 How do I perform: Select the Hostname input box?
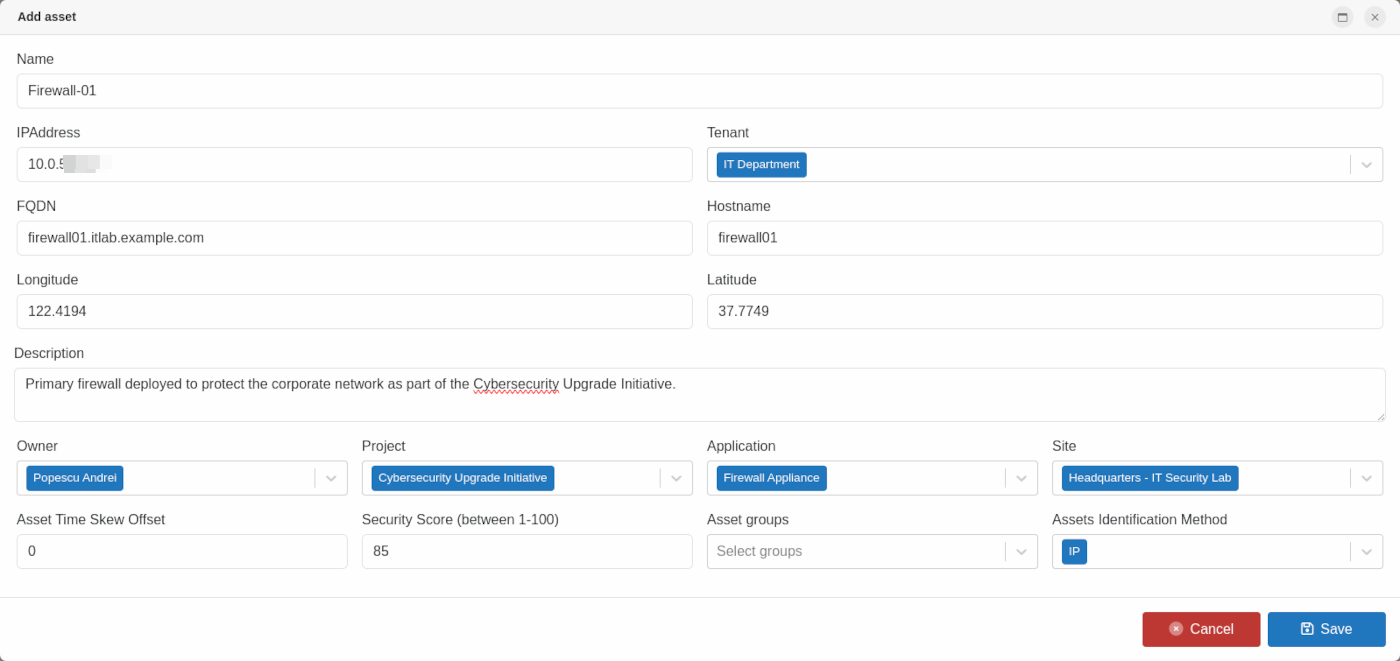click(x=1044, y=238)
